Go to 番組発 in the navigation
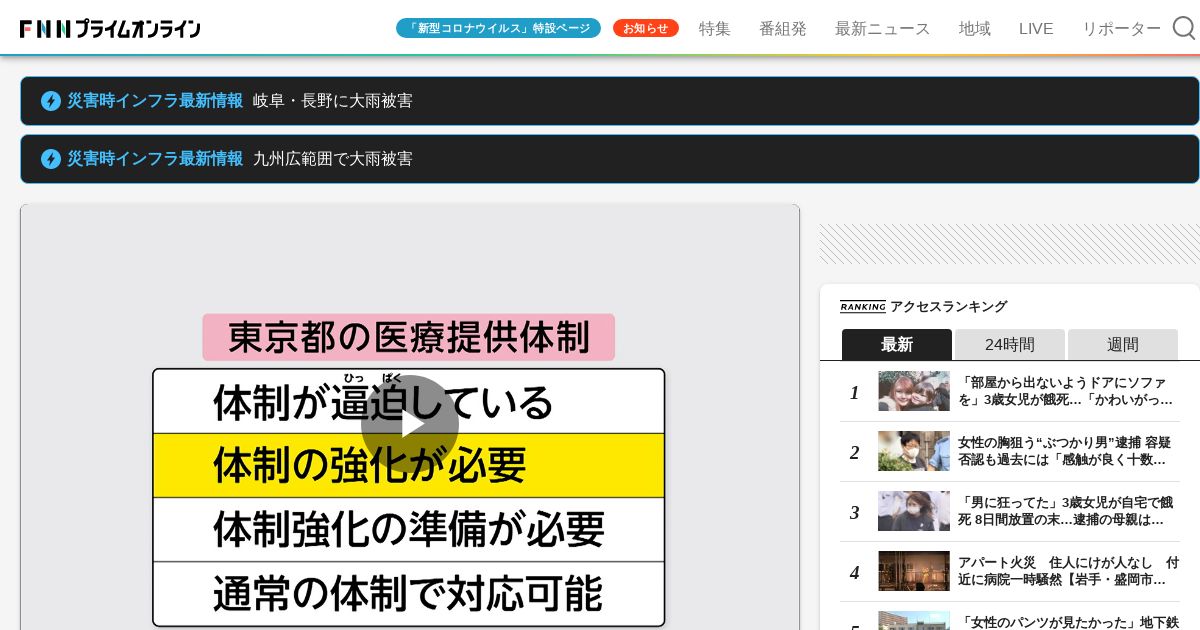Viewport: 1200px width, 630px height. click(x=783, y=29)
